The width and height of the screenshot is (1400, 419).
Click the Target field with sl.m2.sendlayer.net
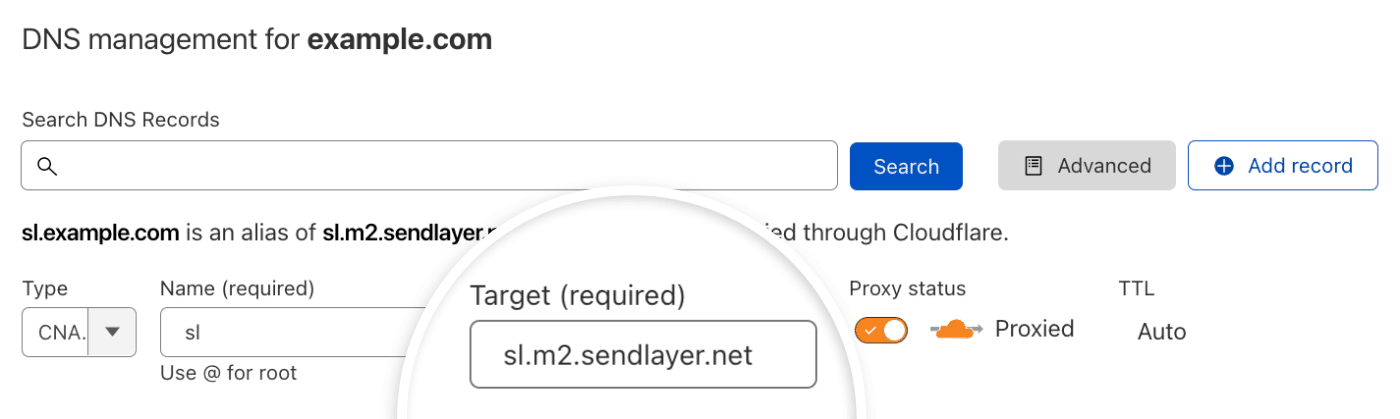[642, 354]
